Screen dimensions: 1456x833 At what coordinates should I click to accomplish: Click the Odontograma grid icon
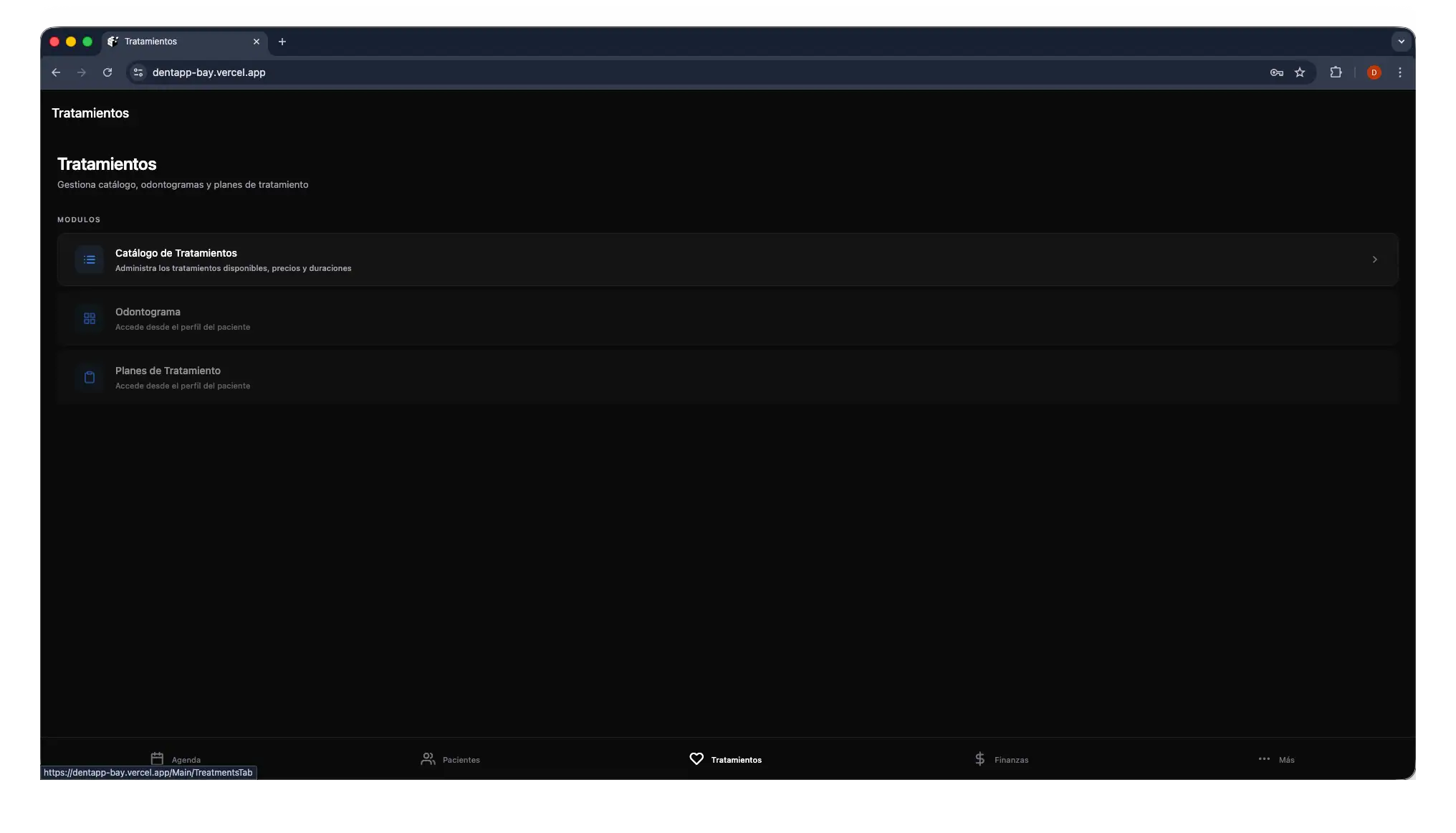(90, 318)
